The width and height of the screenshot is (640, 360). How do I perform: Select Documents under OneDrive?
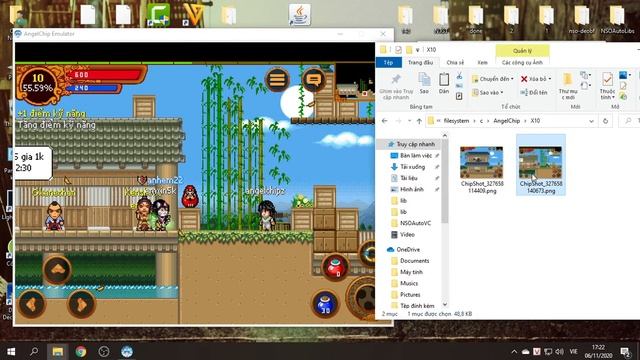414,260
